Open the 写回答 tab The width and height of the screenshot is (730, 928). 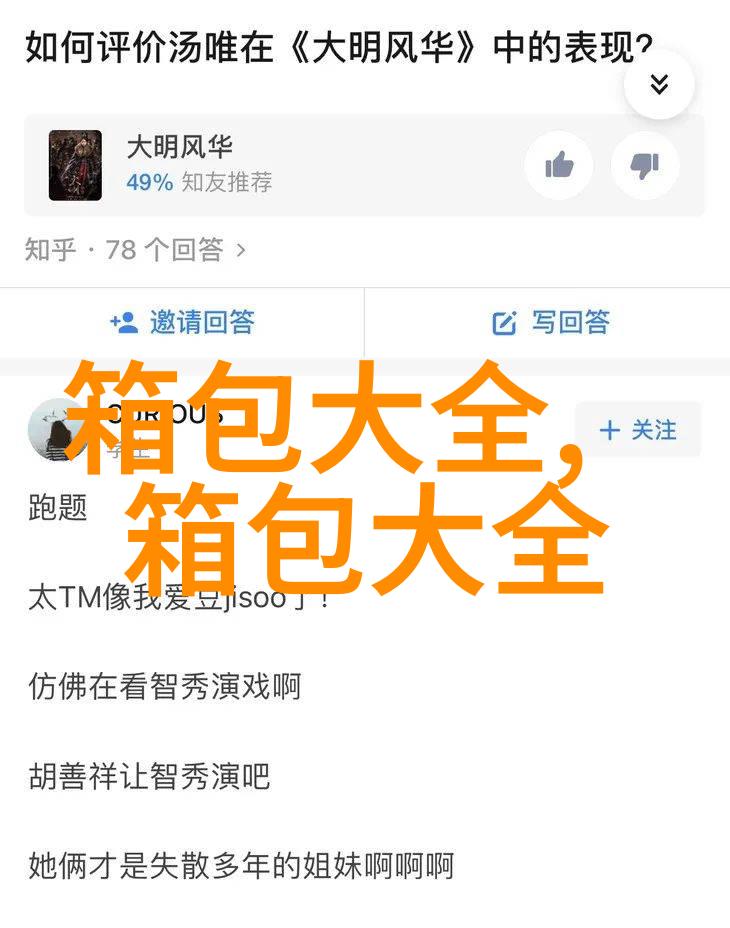[x=548, y=323]
